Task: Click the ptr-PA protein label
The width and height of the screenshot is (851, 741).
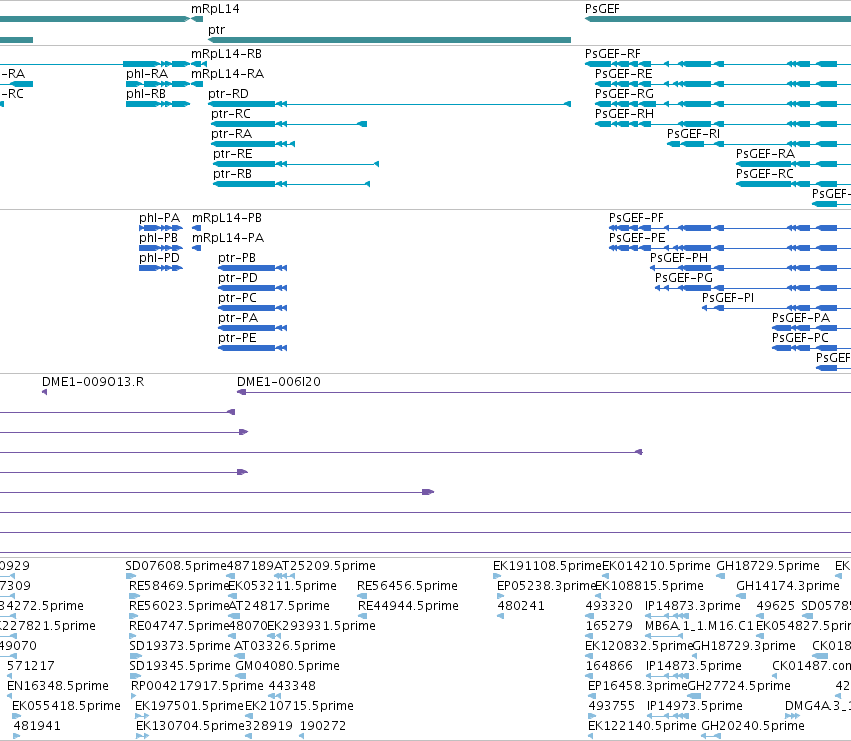Action: [x=238, y=318]
